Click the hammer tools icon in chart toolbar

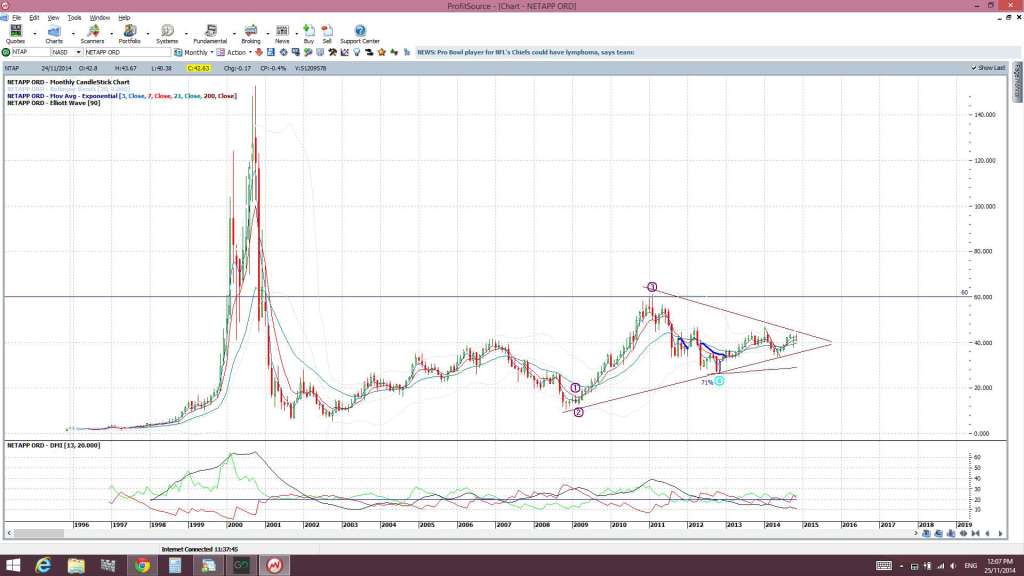(x=332, y=52)
